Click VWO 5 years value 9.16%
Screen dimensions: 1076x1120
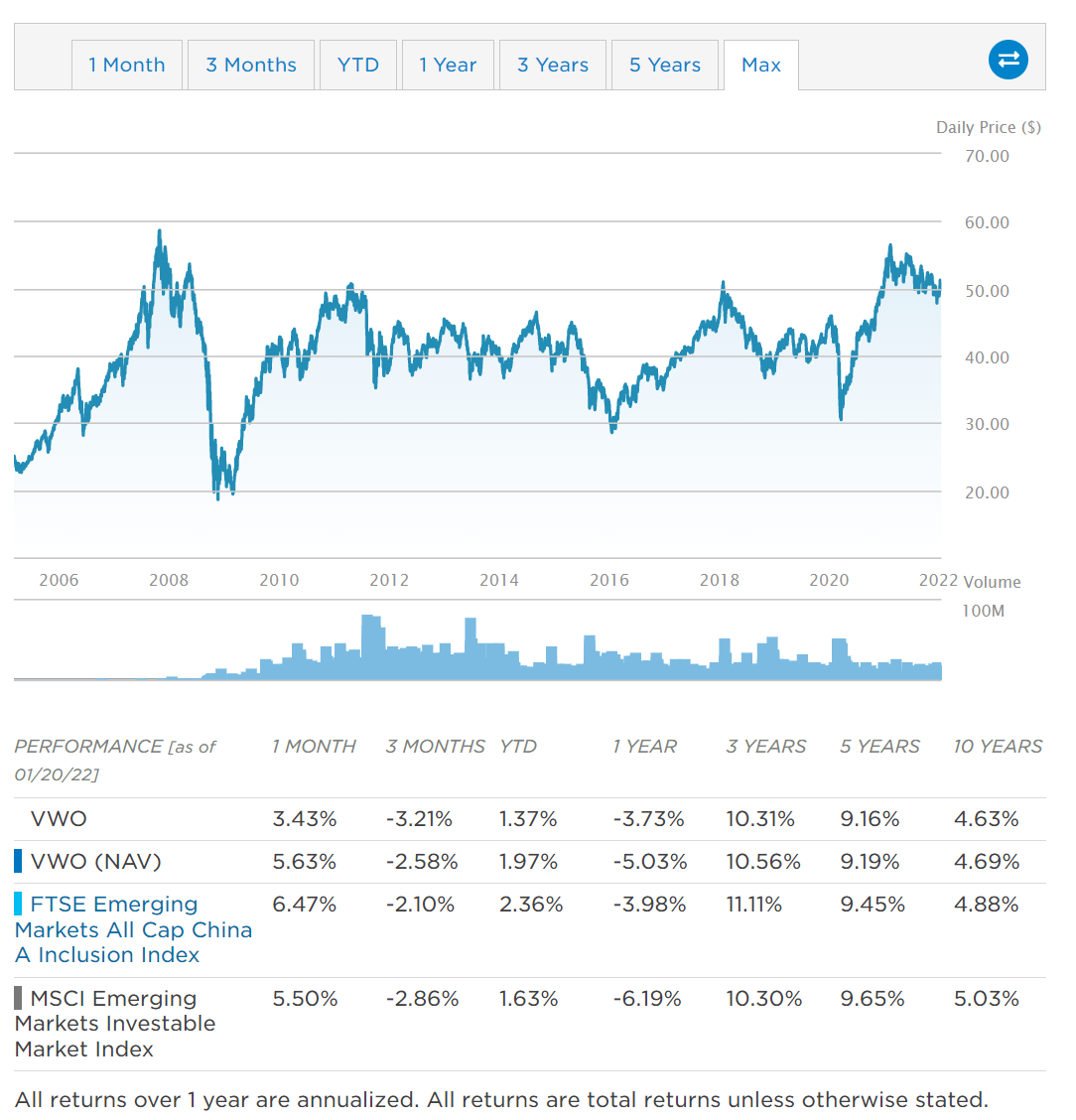[x=870, y=818]
